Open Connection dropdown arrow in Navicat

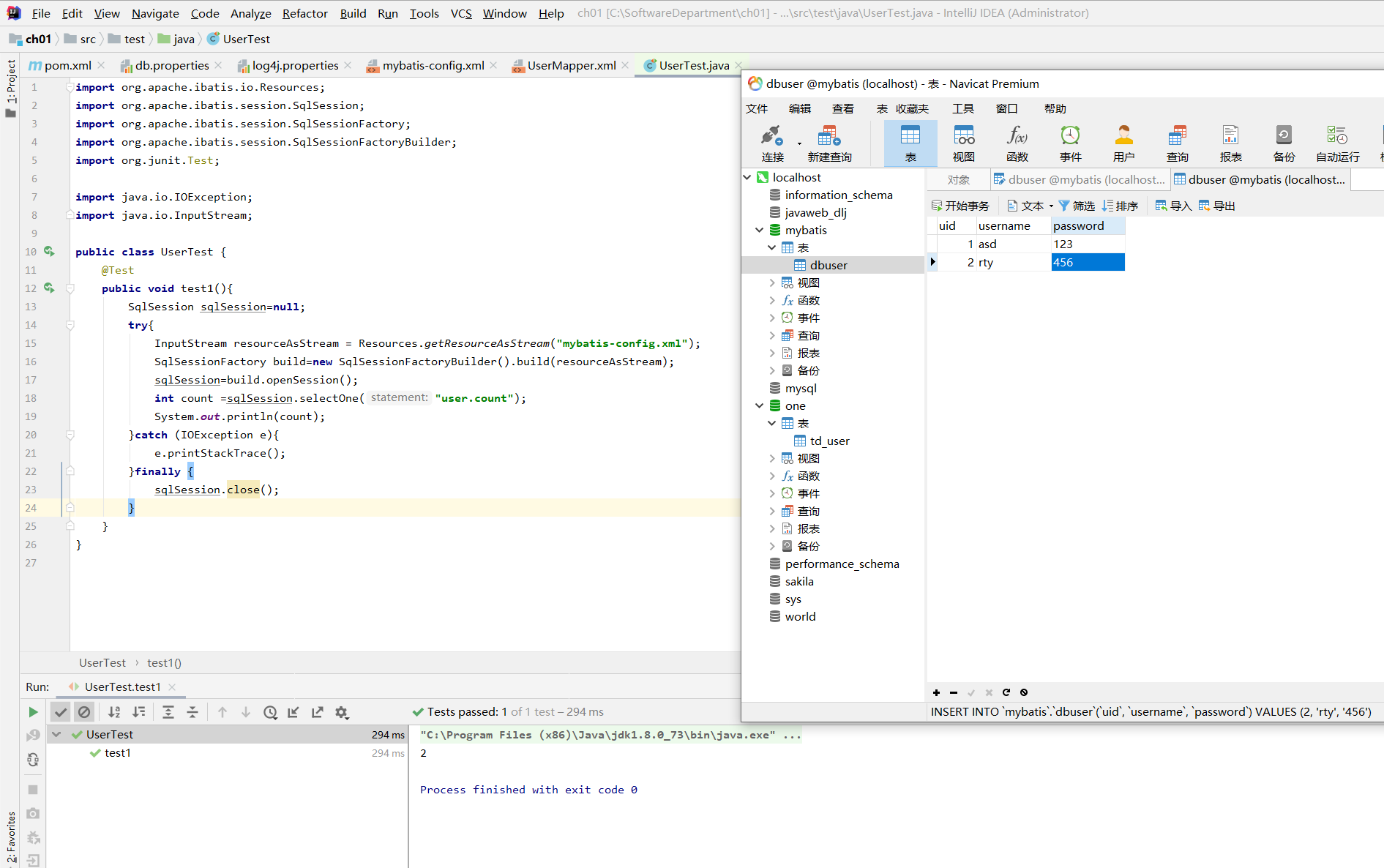(x=799, y=143)
